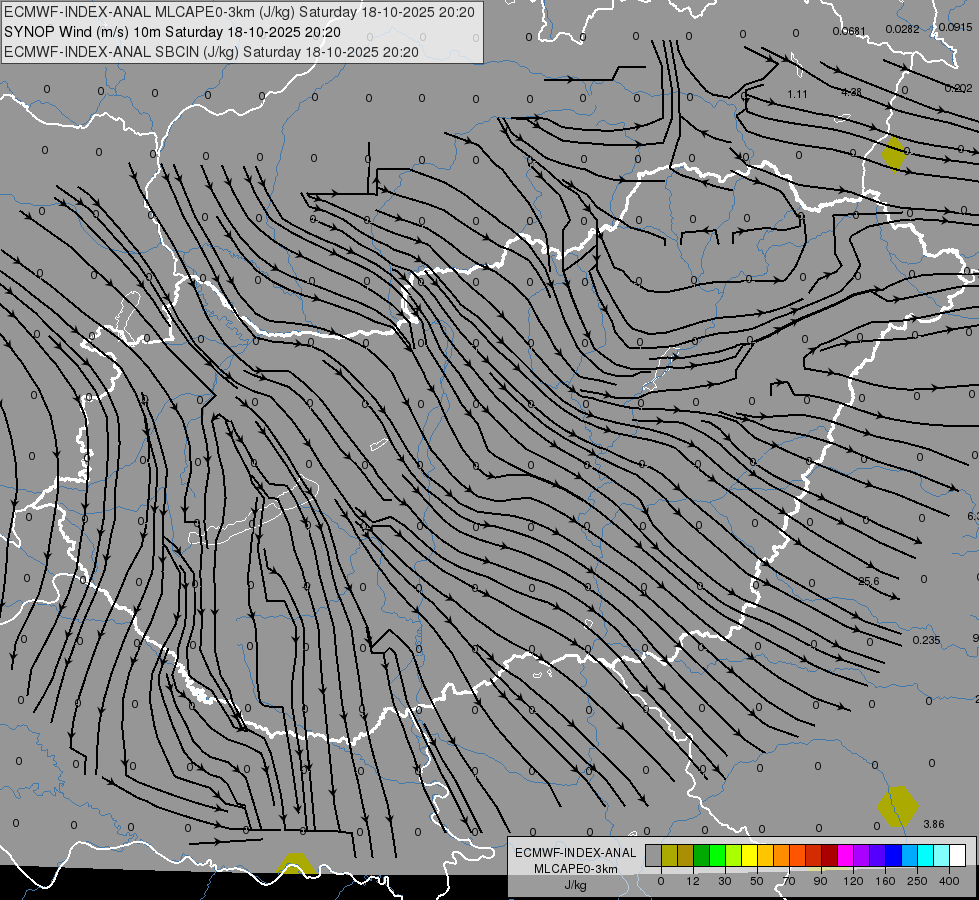Choose the brick red legend swatch left of 90
The height and width of the screenshot is (900, 979).
pos(814,855)
